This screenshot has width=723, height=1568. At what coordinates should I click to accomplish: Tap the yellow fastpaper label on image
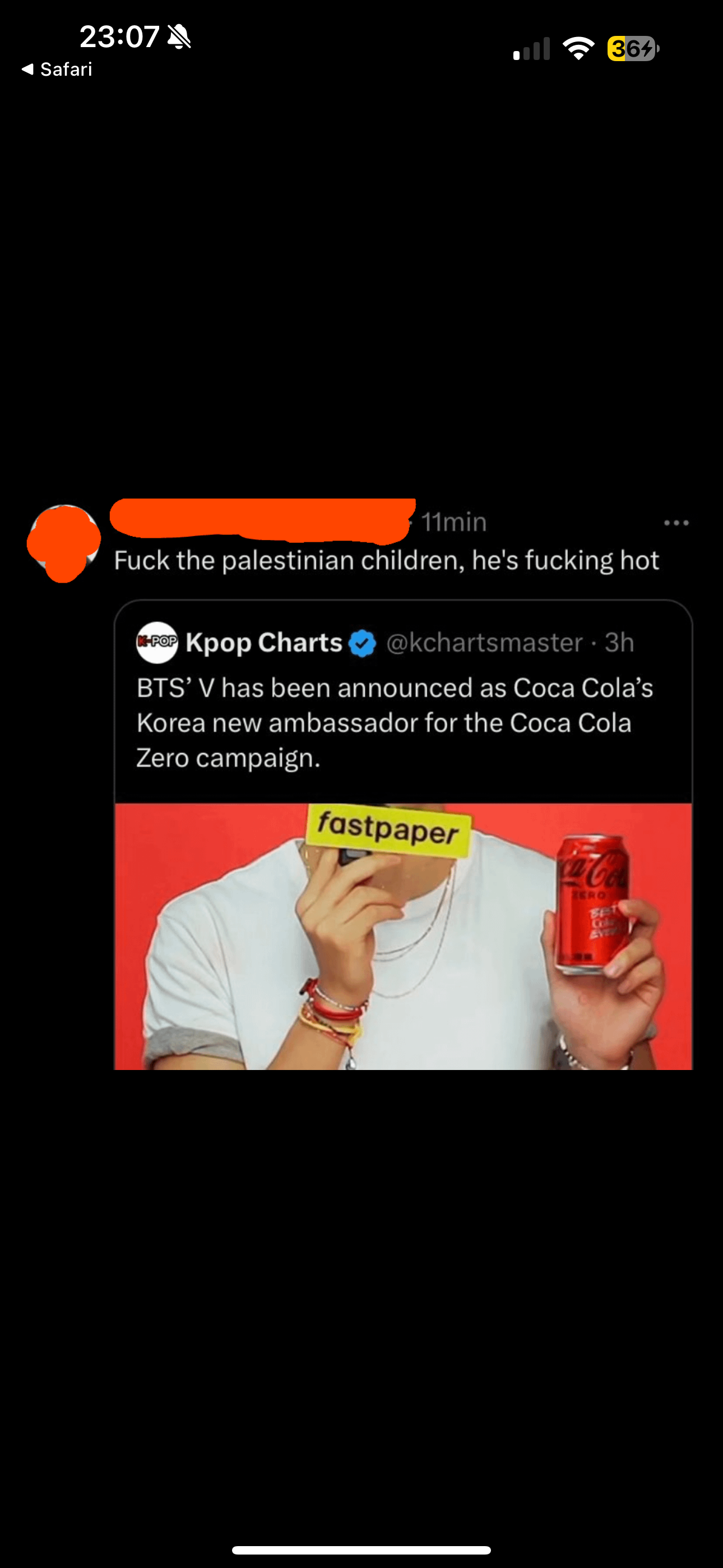coord(389,829)
